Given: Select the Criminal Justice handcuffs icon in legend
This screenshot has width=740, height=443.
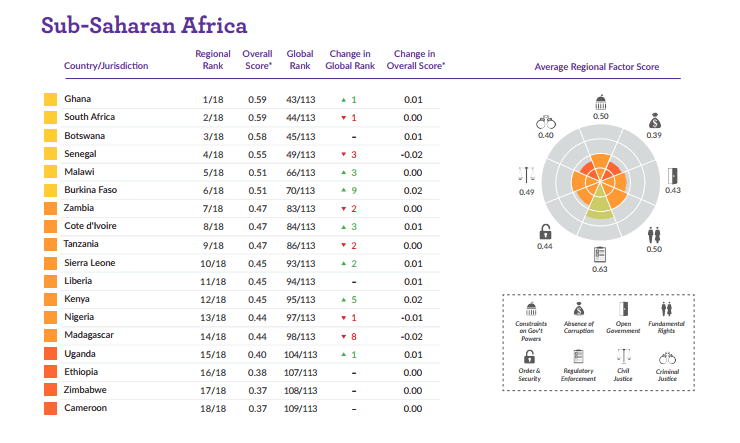Looking at the screenshot, I should pyautogui.click(x=667, y=355).
